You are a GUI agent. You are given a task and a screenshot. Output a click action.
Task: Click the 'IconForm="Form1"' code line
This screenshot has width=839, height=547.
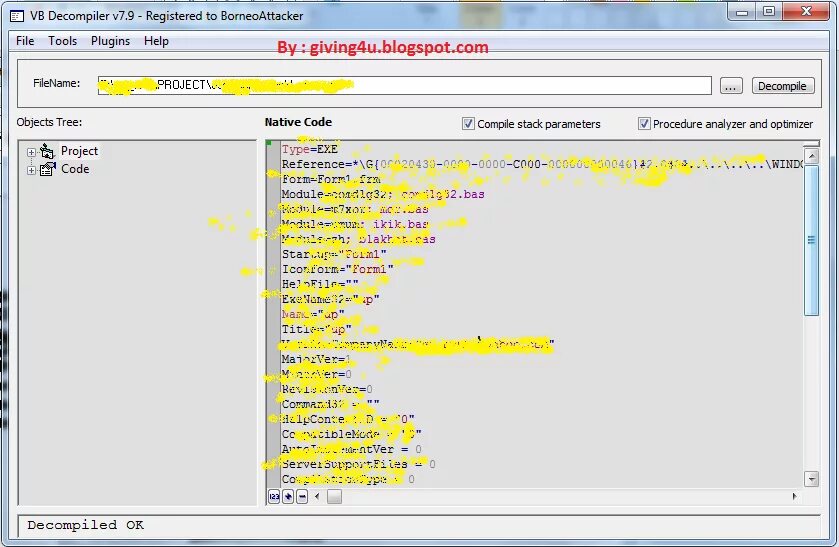click(338, 269)
